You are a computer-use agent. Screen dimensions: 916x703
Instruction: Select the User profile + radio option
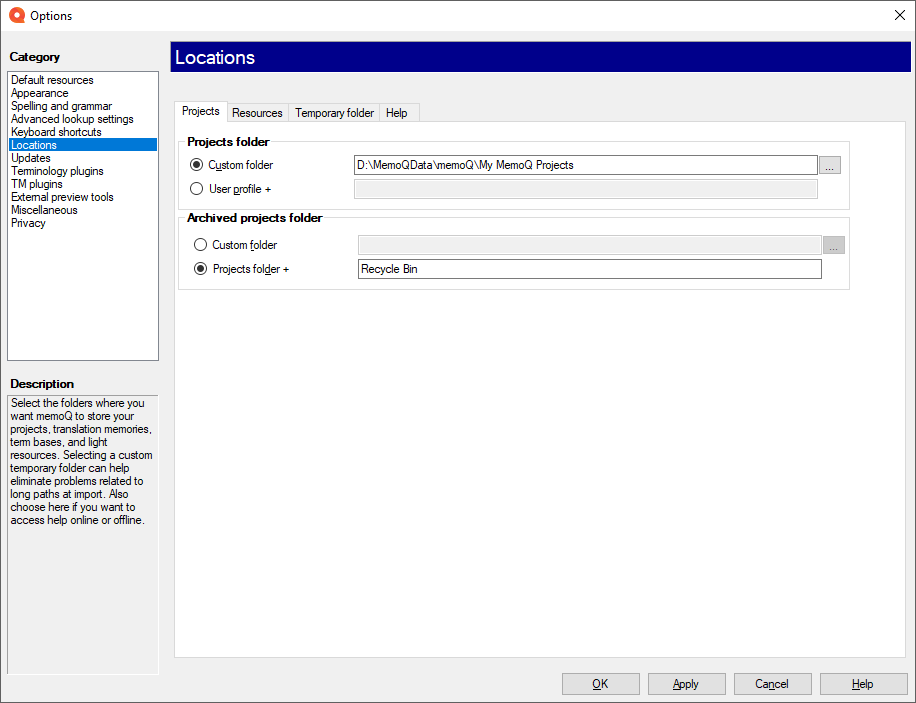[196, 189]
